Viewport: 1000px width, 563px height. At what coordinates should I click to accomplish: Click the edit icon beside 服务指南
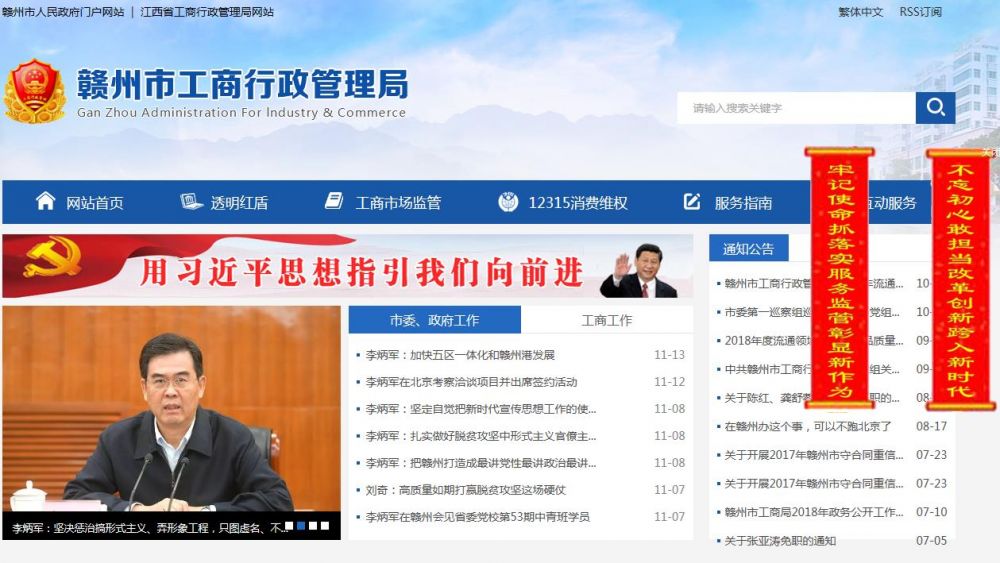tap(692, 202)
